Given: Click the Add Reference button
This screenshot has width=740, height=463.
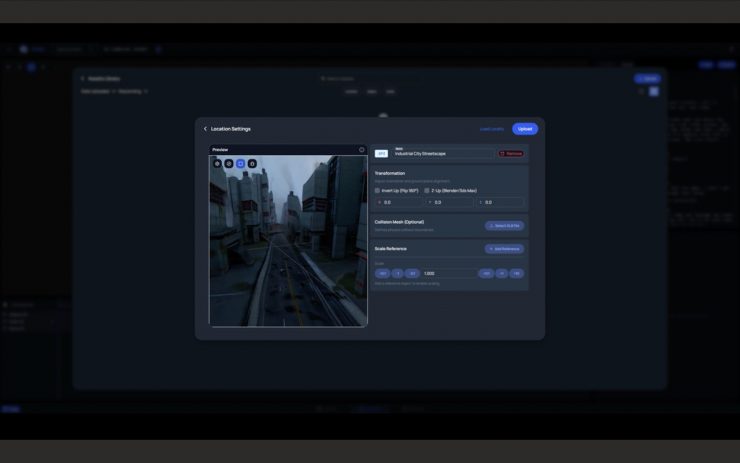Looking at the screenshot, I should (x=504, y=249).
